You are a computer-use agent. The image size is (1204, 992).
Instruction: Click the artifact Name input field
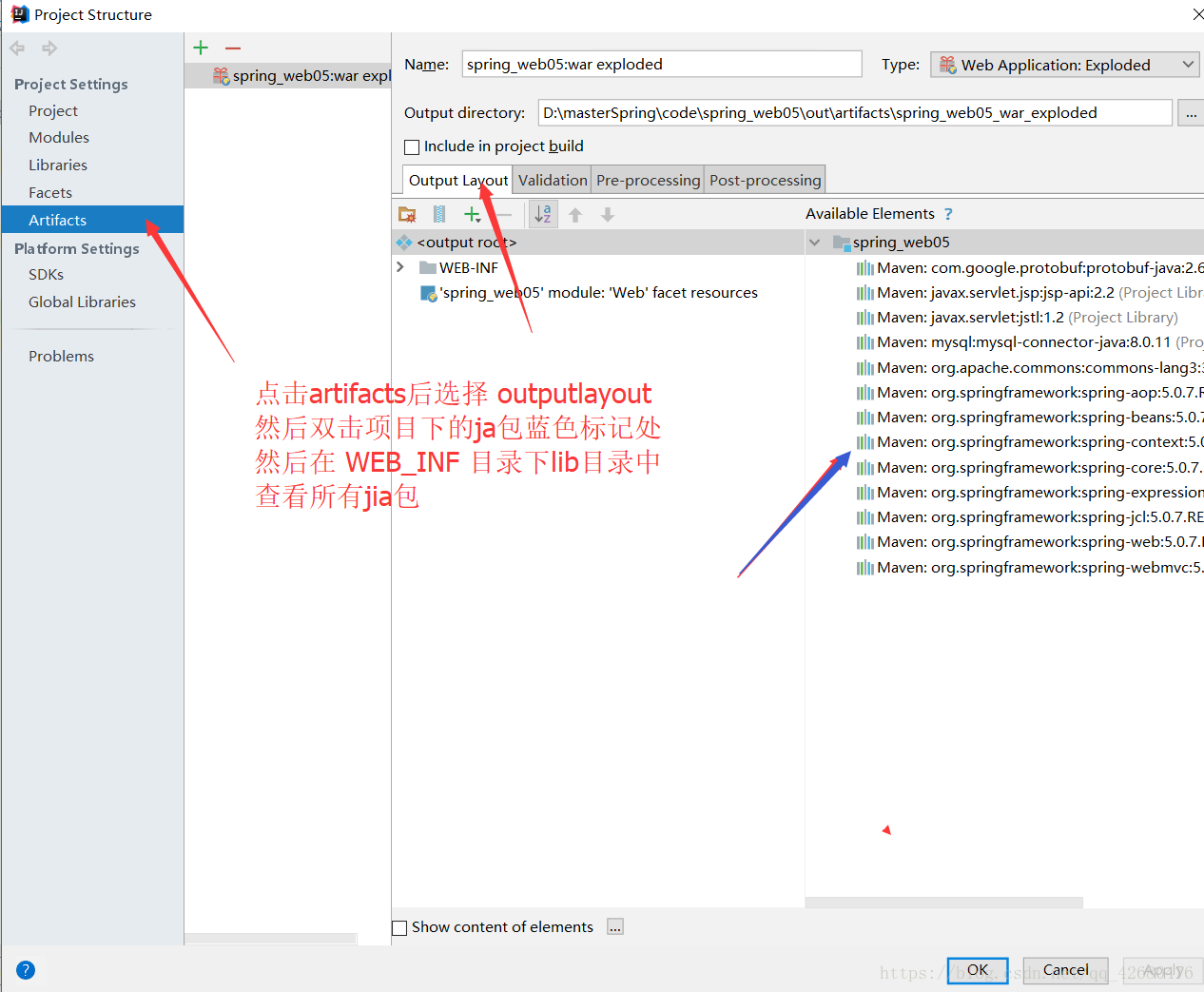point(662,65)
